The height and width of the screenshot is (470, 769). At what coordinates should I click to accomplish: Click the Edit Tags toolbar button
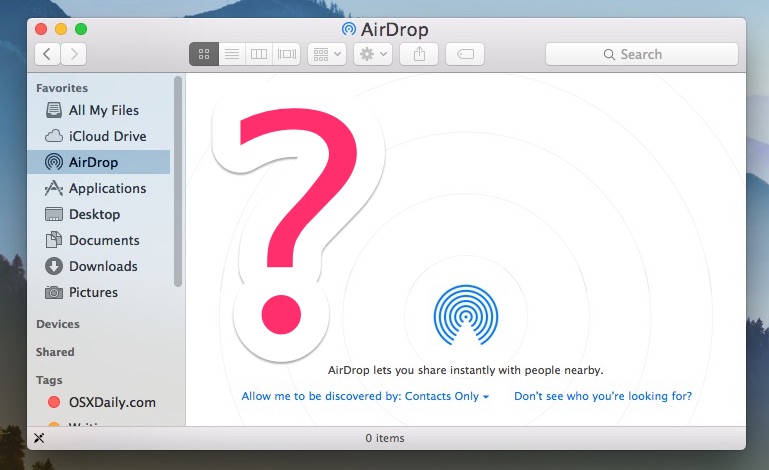[465, 54]
